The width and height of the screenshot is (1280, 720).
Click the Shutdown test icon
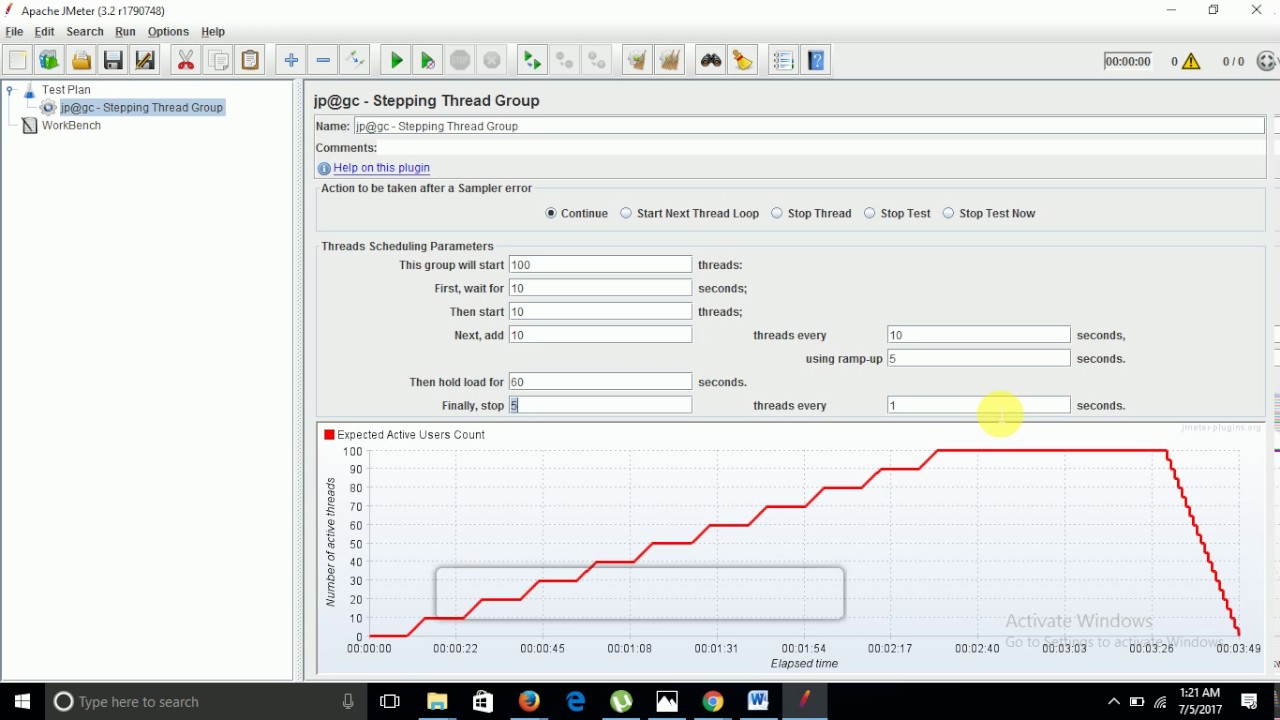click(x=492, y=61)
